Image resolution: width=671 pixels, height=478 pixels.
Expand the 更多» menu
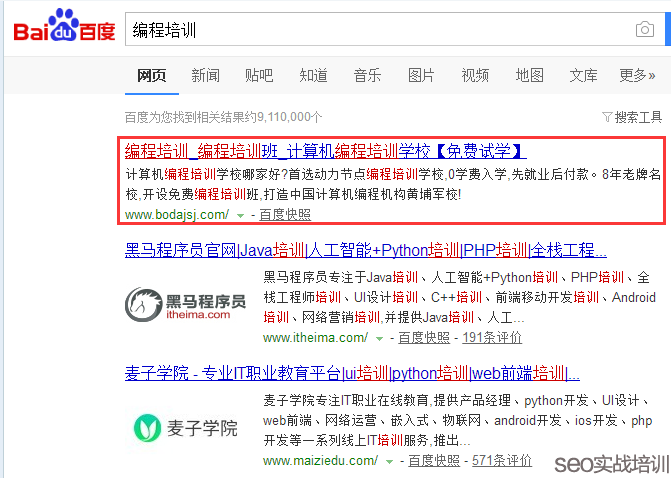coord(638,75)
